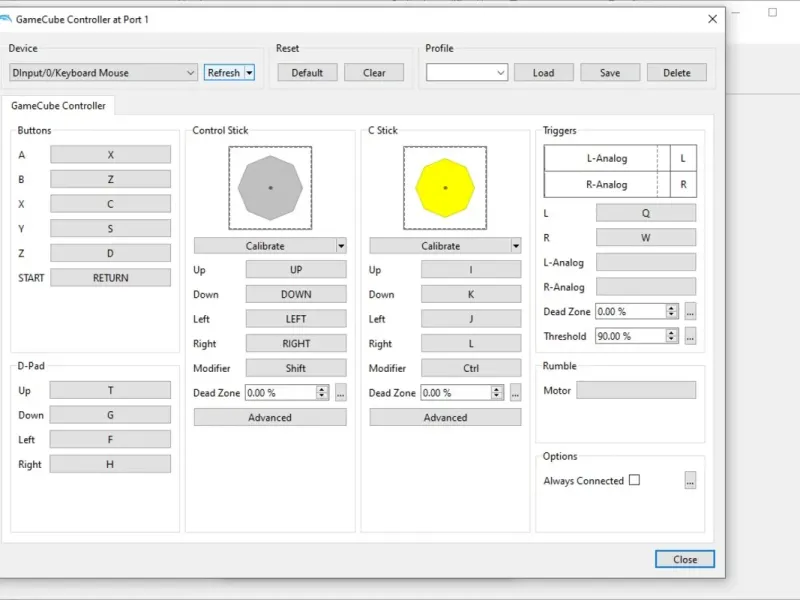Remap the Z button set to D
Viewport: 800px width, 600px height.
click(110, 253)
